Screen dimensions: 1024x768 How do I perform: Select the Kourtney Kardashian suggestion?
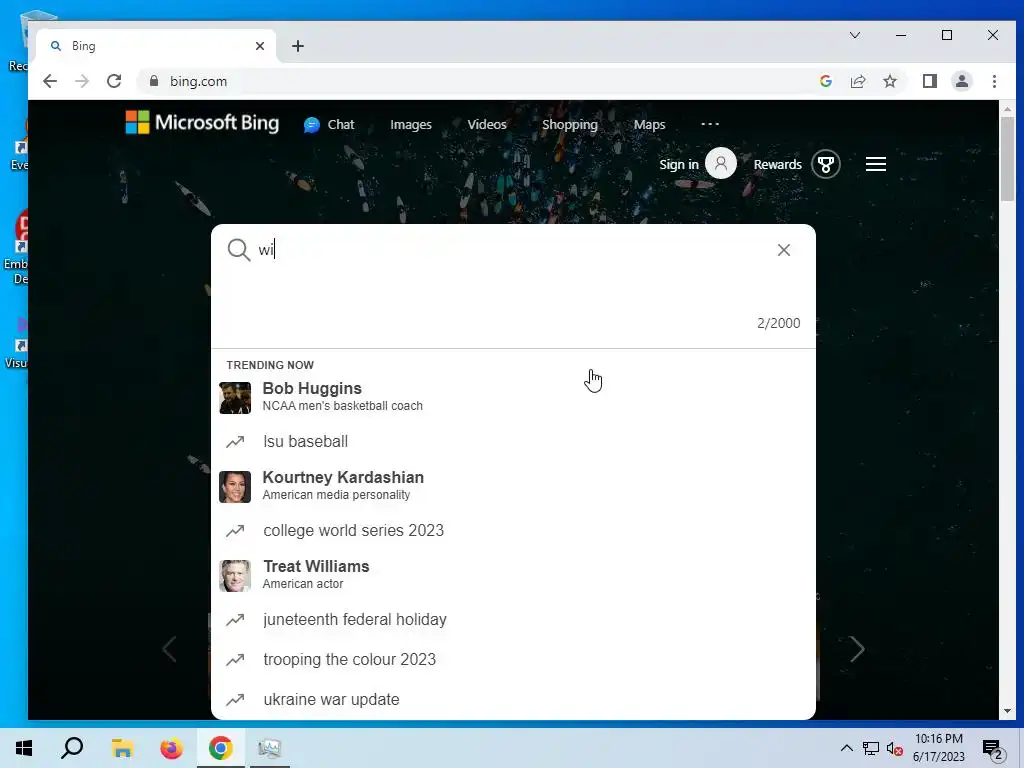pos(513,486)
